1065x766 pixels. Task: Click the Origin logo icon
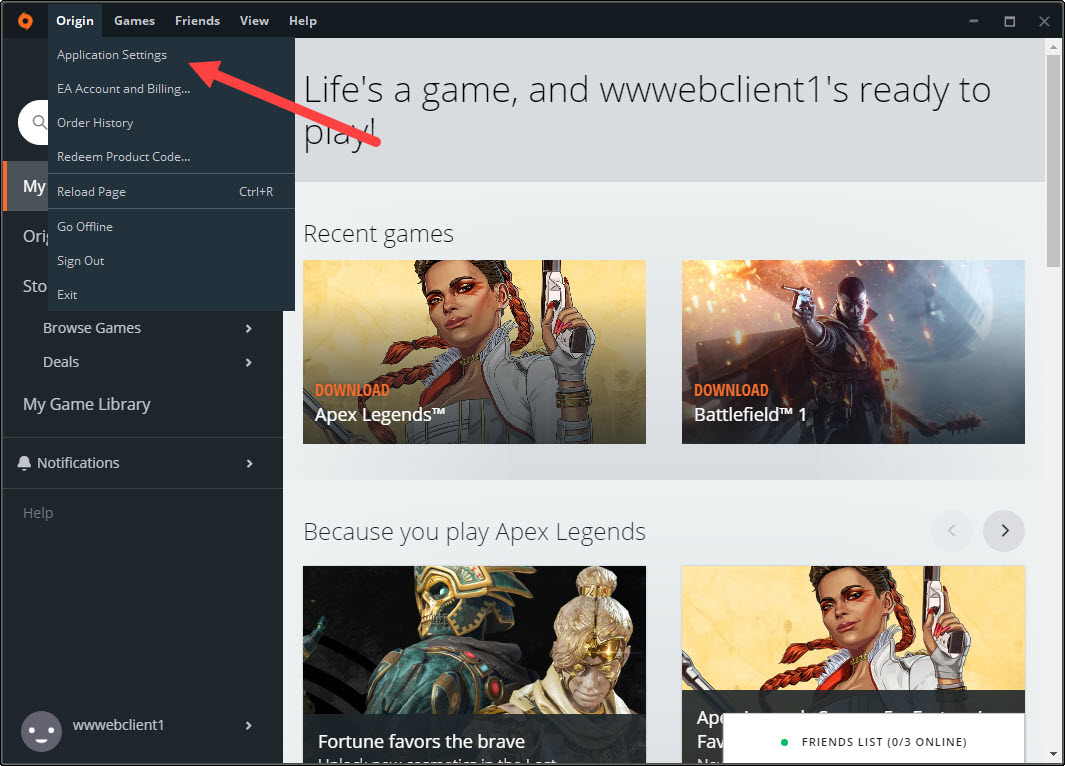25,21
